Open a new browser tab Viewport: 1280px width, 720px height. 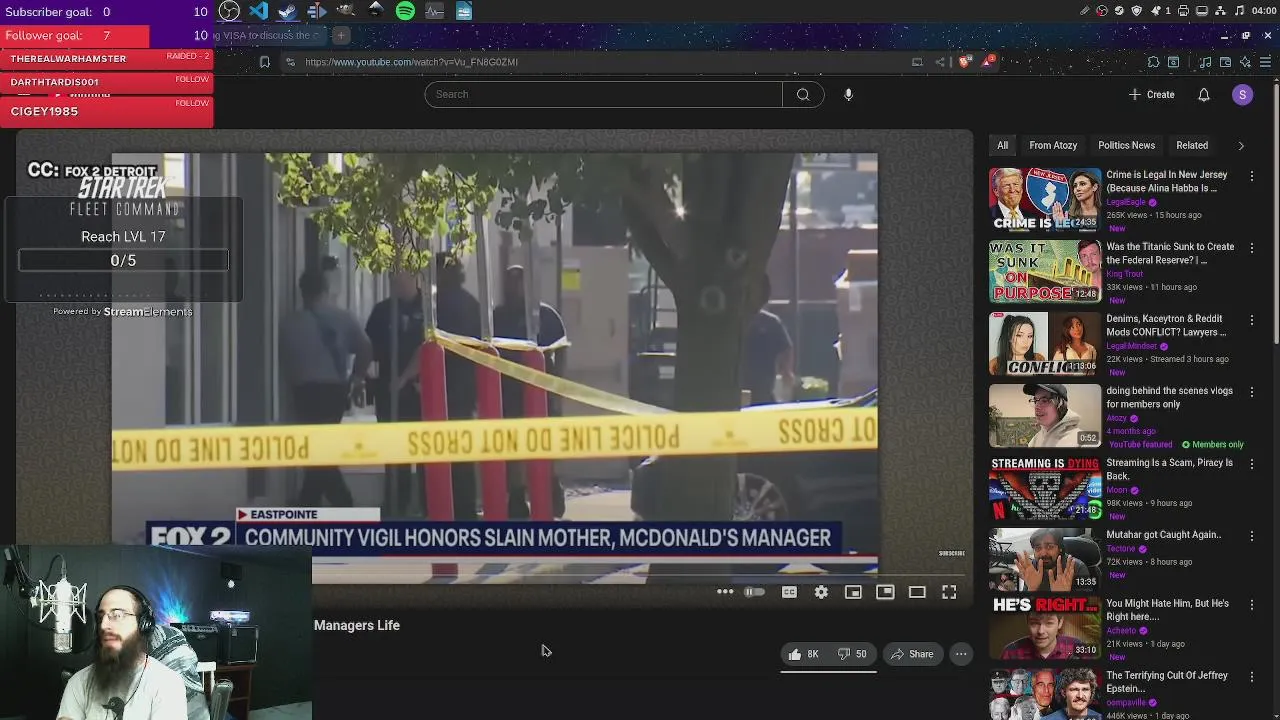(340, 35)
